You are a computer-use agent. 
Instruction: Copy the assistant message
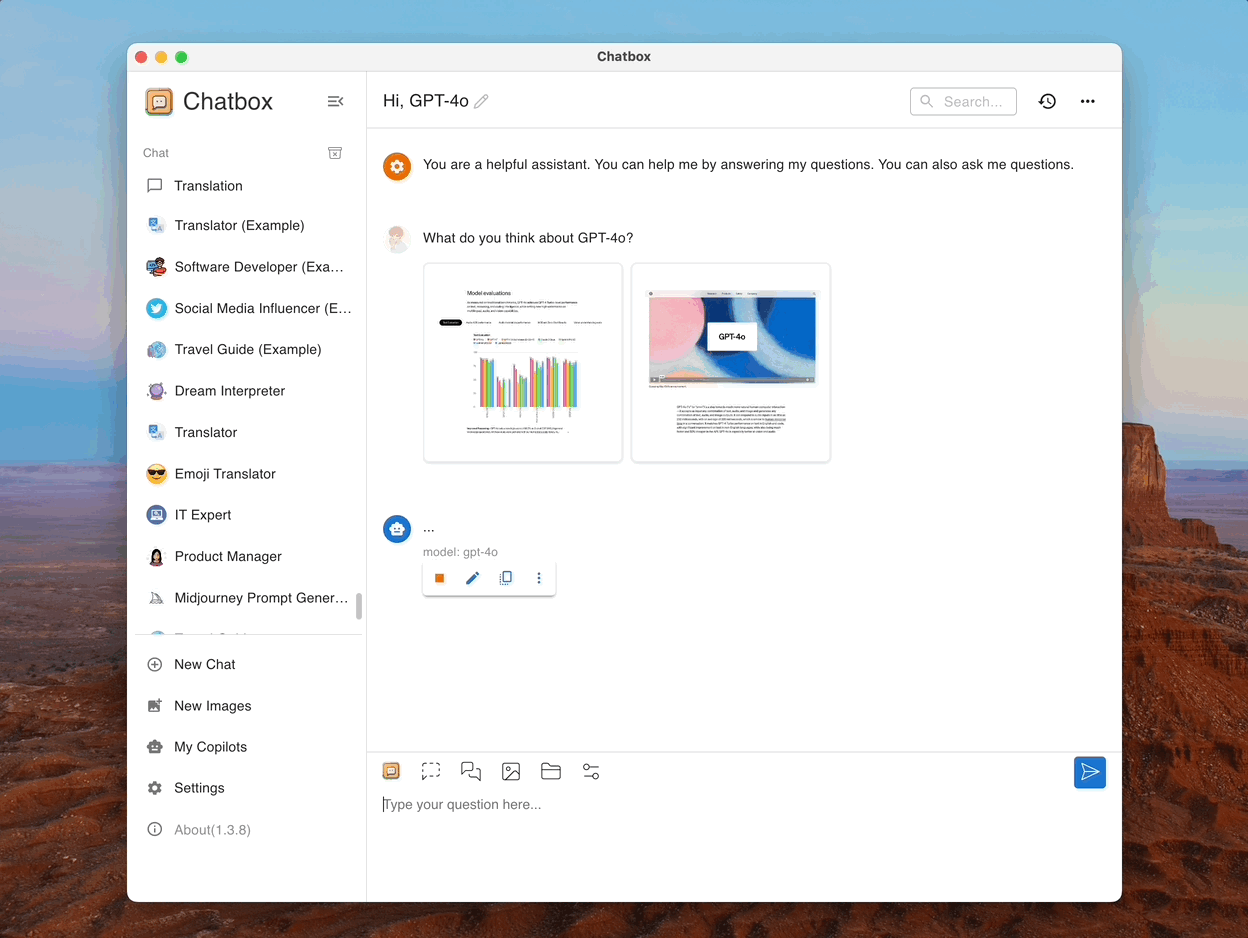(x=505, y=578)
